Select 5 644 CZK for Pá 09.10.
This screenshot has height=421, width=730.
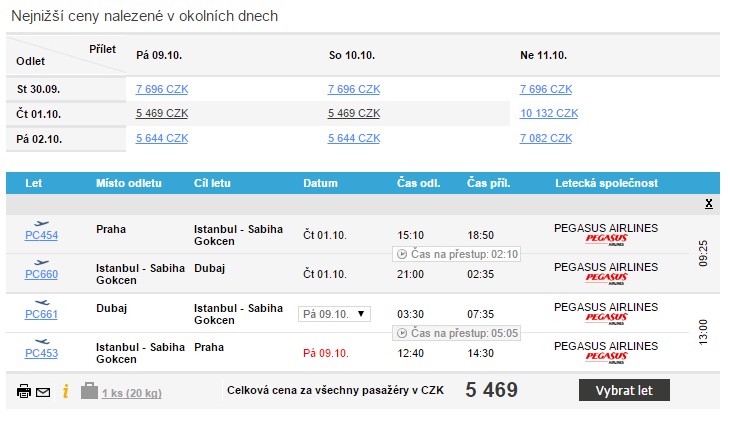[162, 138]
